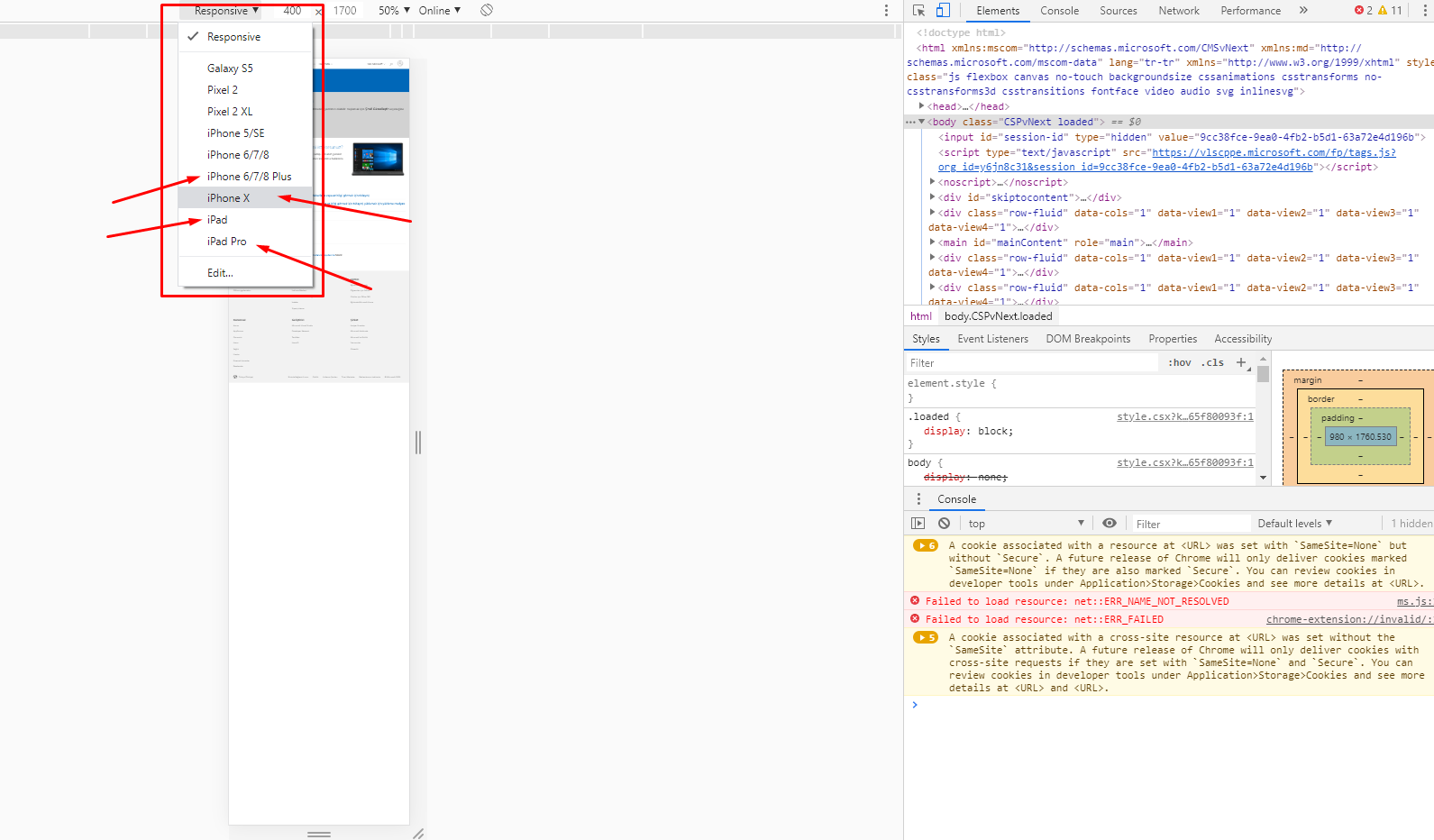Open the Properties sidebar tab

point(1173,339)
